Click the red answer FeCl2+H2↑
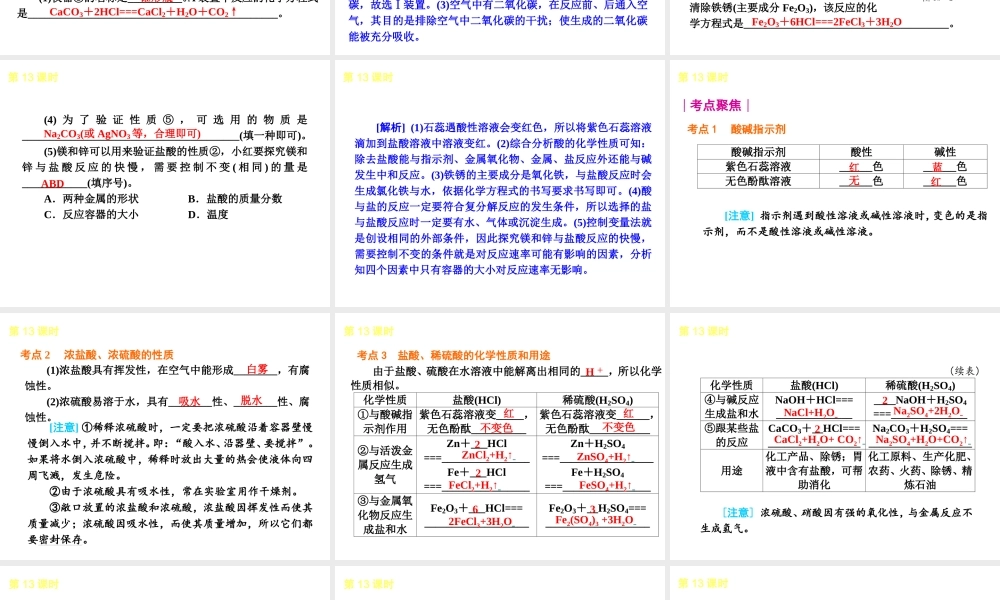This screenshot has width=1000, height=600. click(473, 485)
